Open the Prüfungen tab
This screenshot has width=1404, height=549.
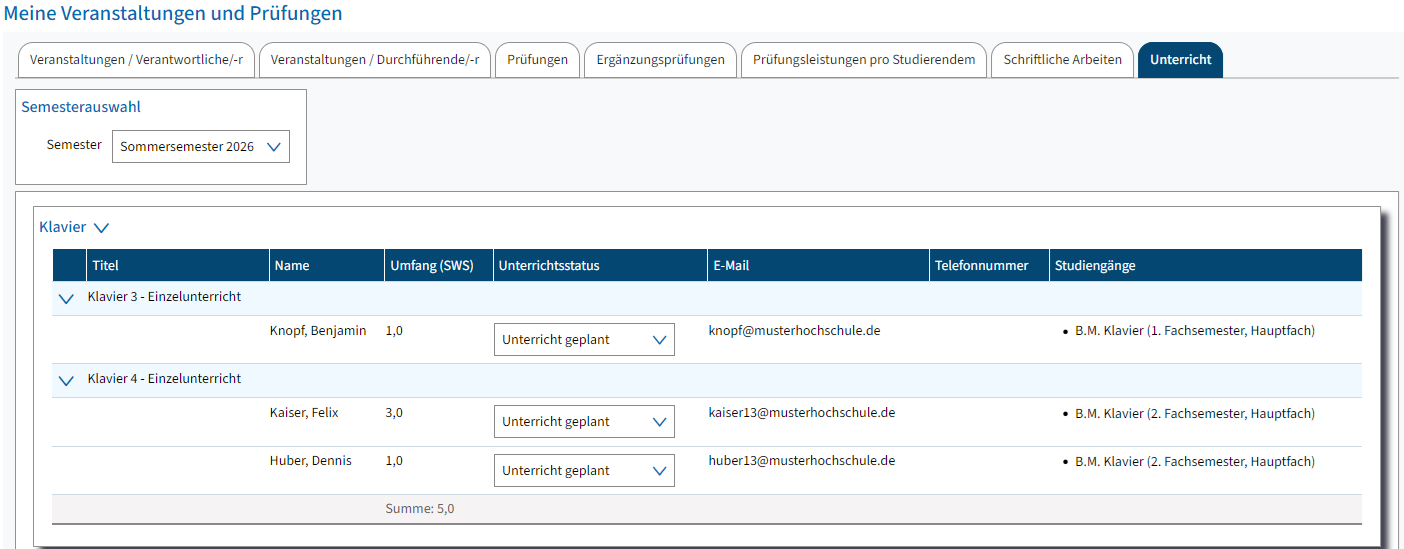coord(537,60)
